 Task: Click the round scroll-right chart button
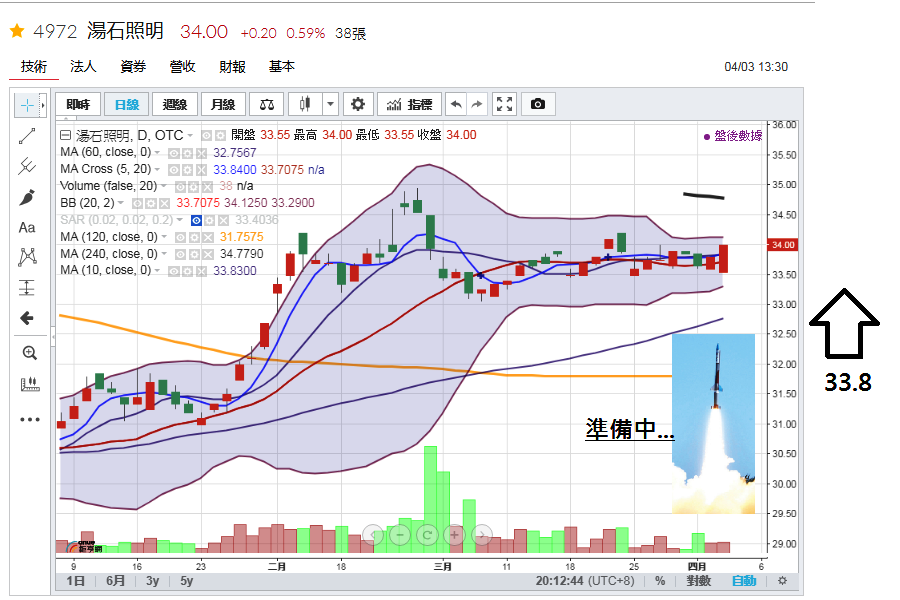482,535
